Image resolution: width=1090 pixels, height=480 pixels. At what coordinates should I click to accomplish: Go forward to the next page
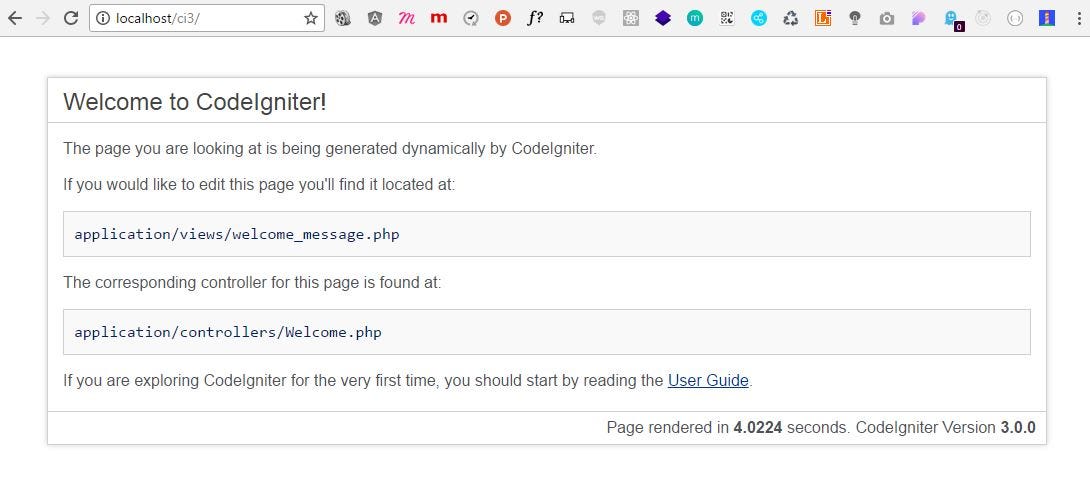[42, 19]
